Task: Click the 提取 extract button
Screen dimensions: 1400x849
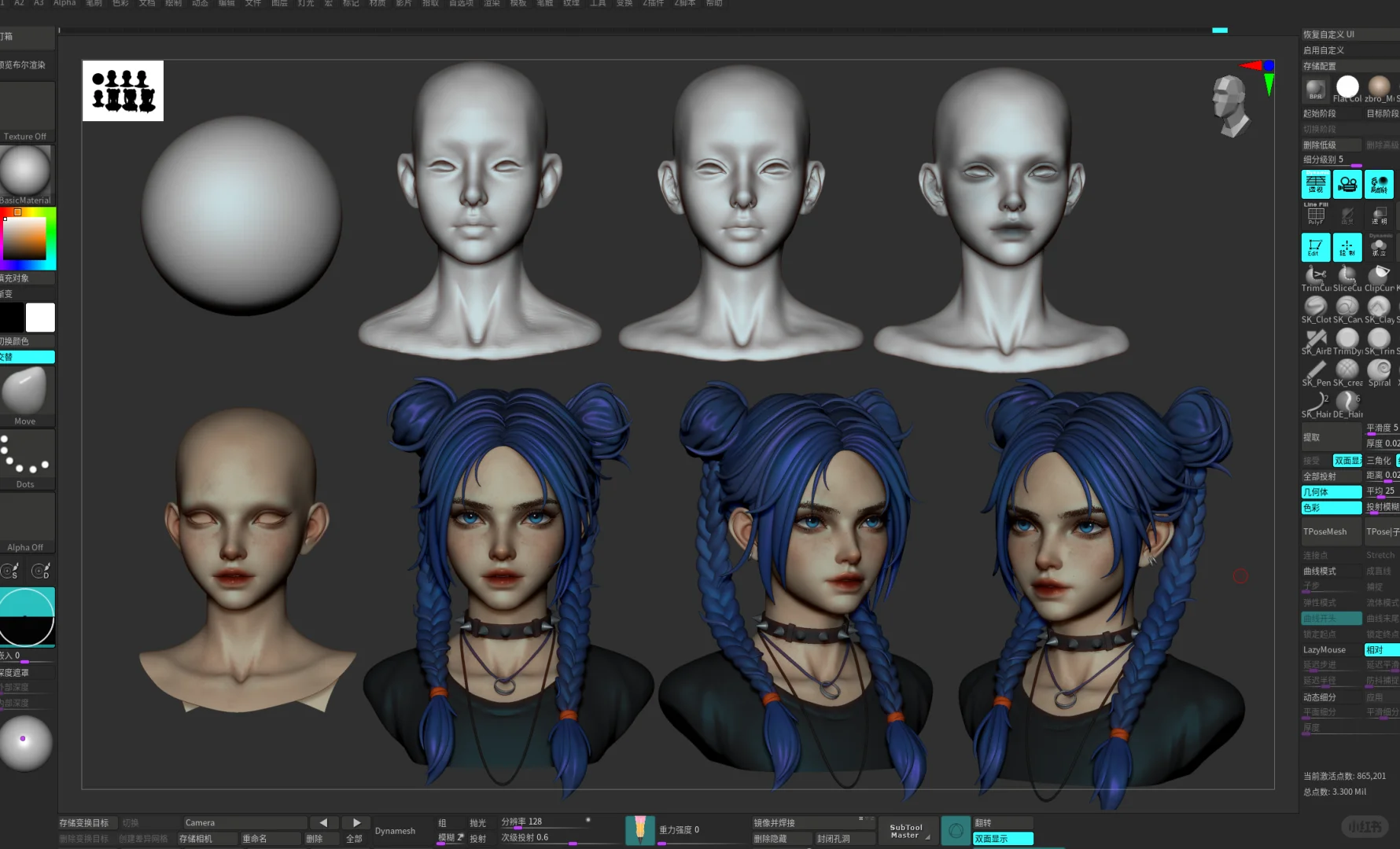Action: pos(1332,437)
